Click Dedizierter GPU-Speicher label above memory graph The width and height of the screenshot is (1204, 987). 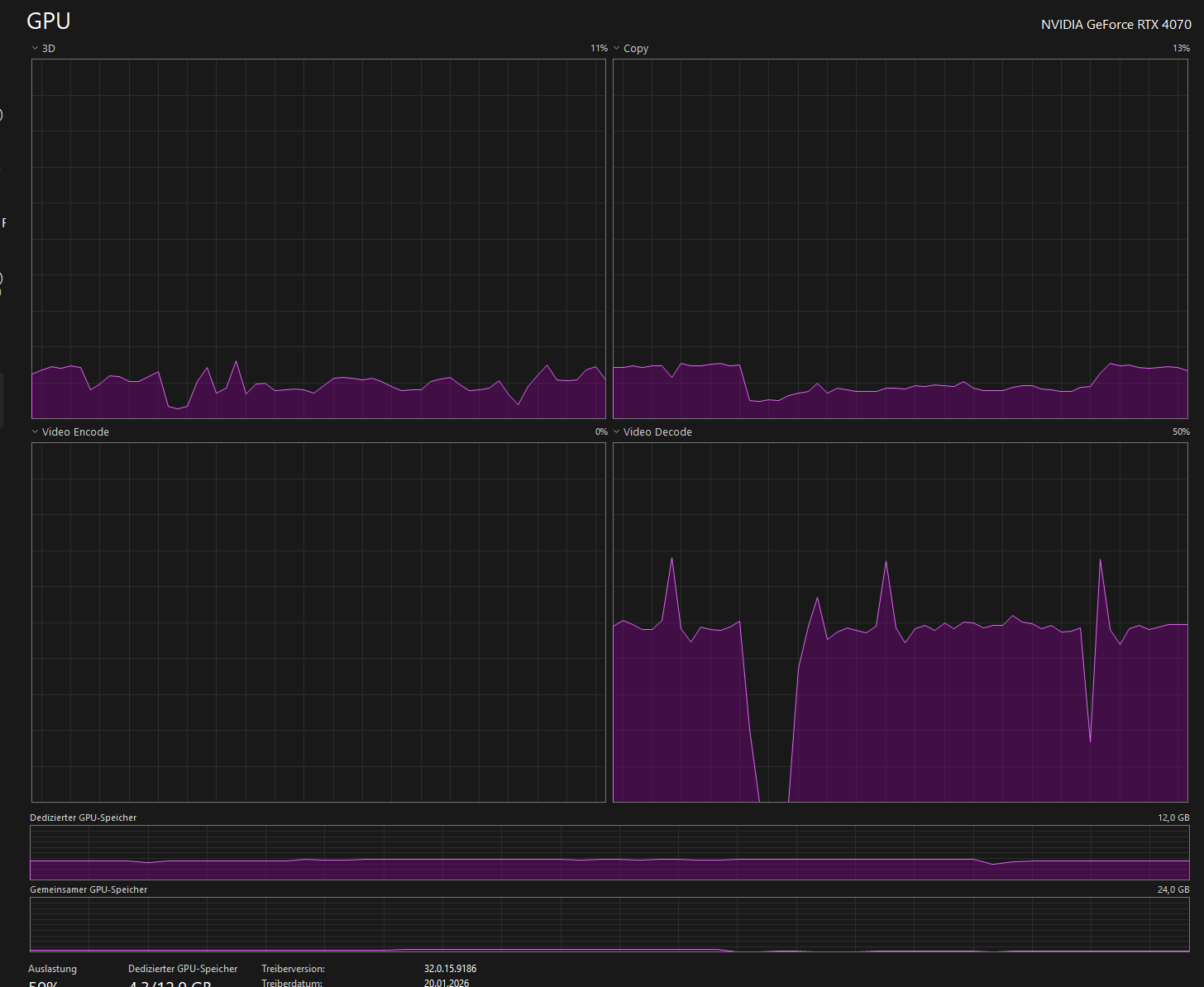click(84, 818)
